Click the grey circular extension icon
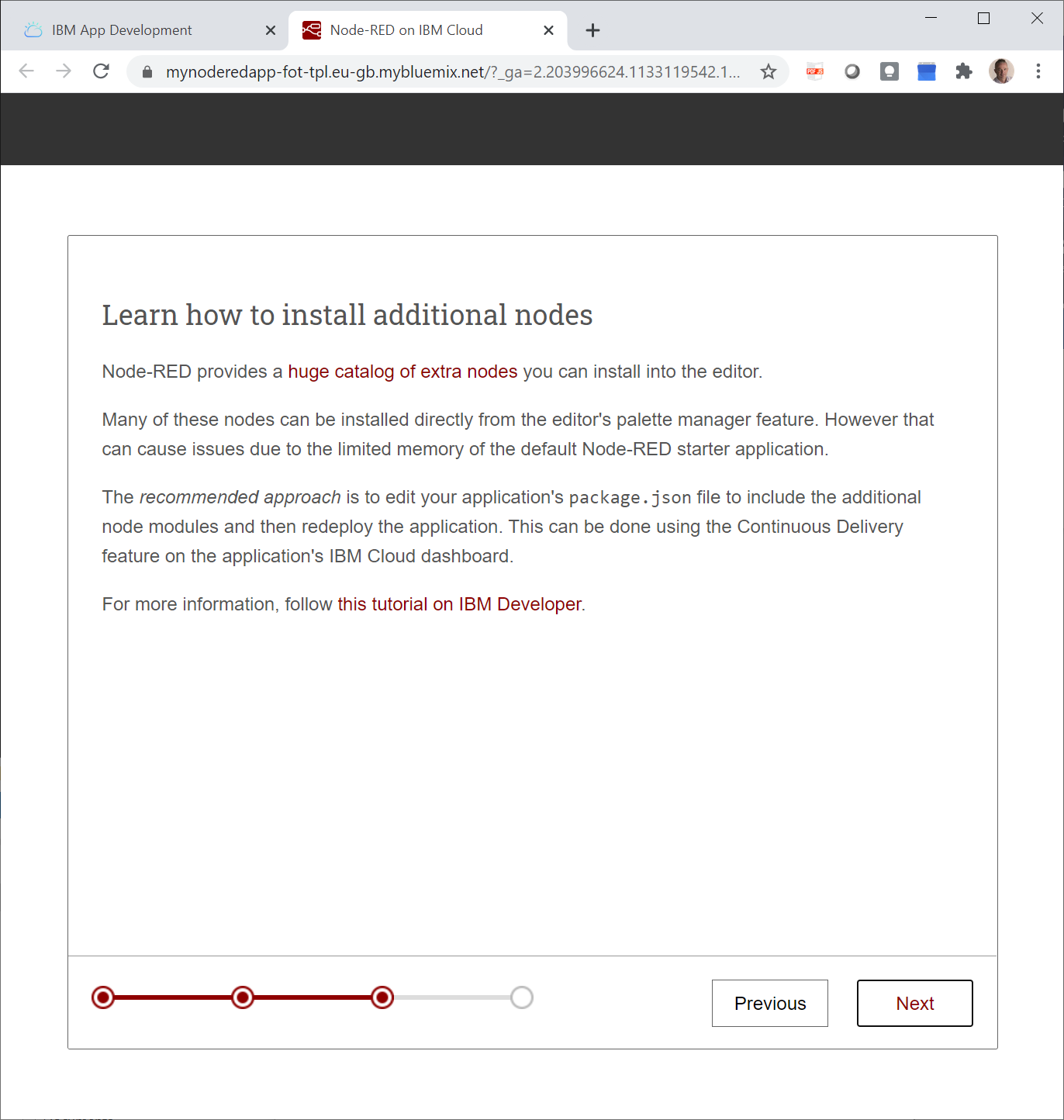Image resolution: width=1064 pixels, height=1120 pixels. [852, 71]
